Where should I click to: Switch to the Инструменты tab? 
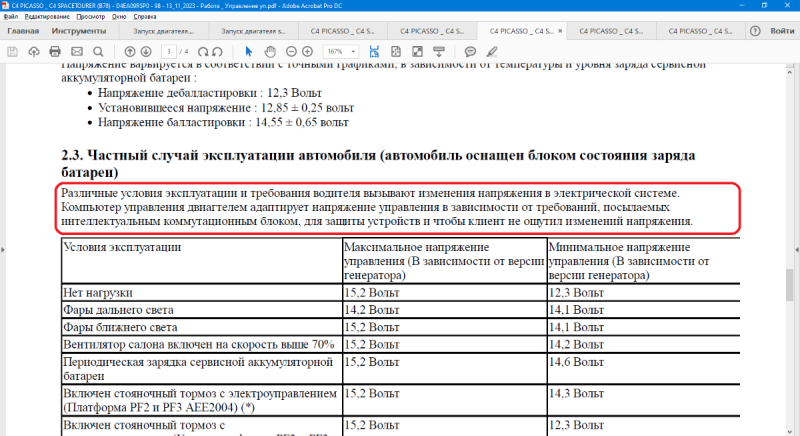pyautogui.click(x=80, y=31)
